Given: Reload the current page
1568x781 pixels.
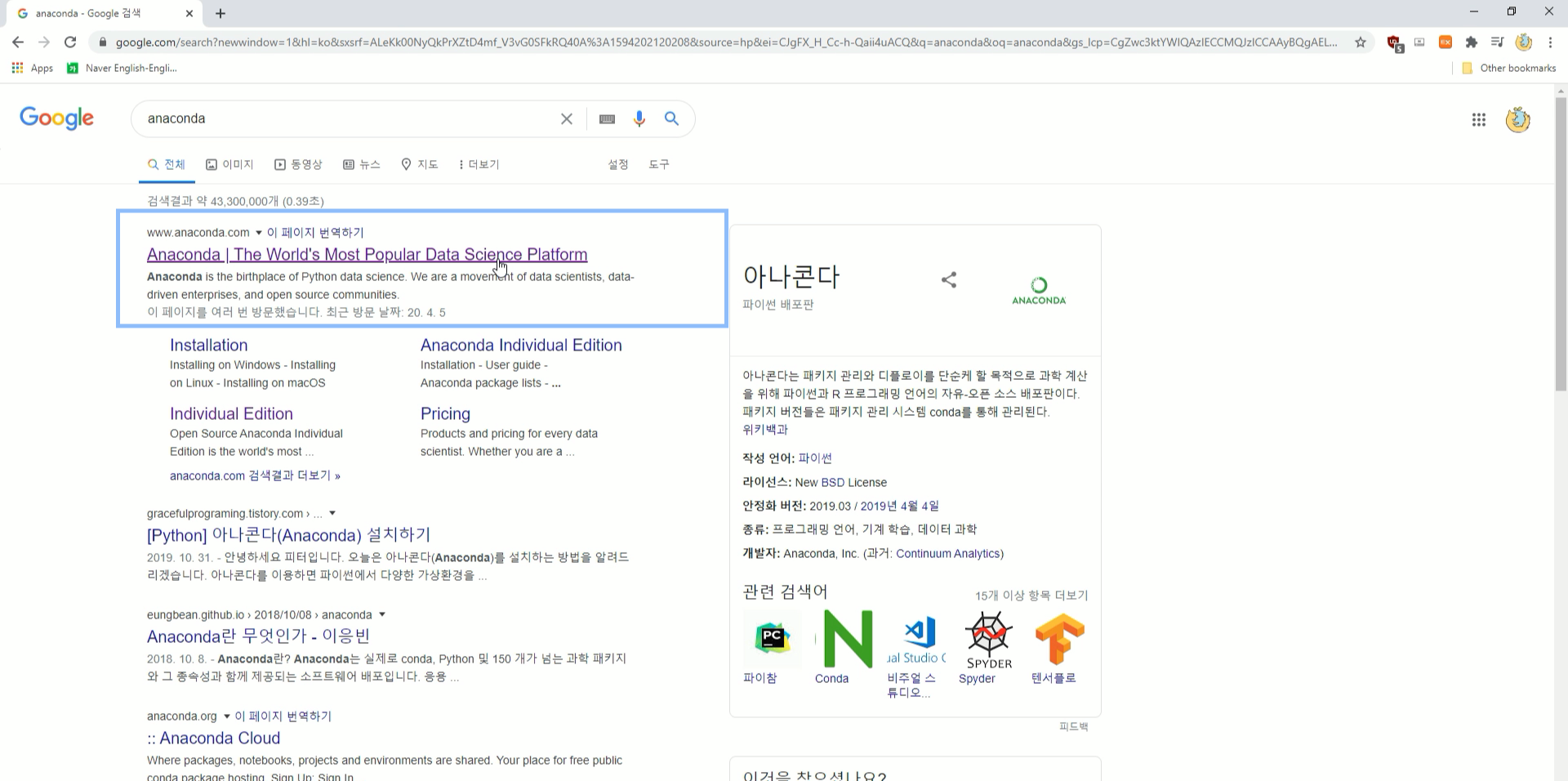Looking at the screenshot, I should click(70, 42).
